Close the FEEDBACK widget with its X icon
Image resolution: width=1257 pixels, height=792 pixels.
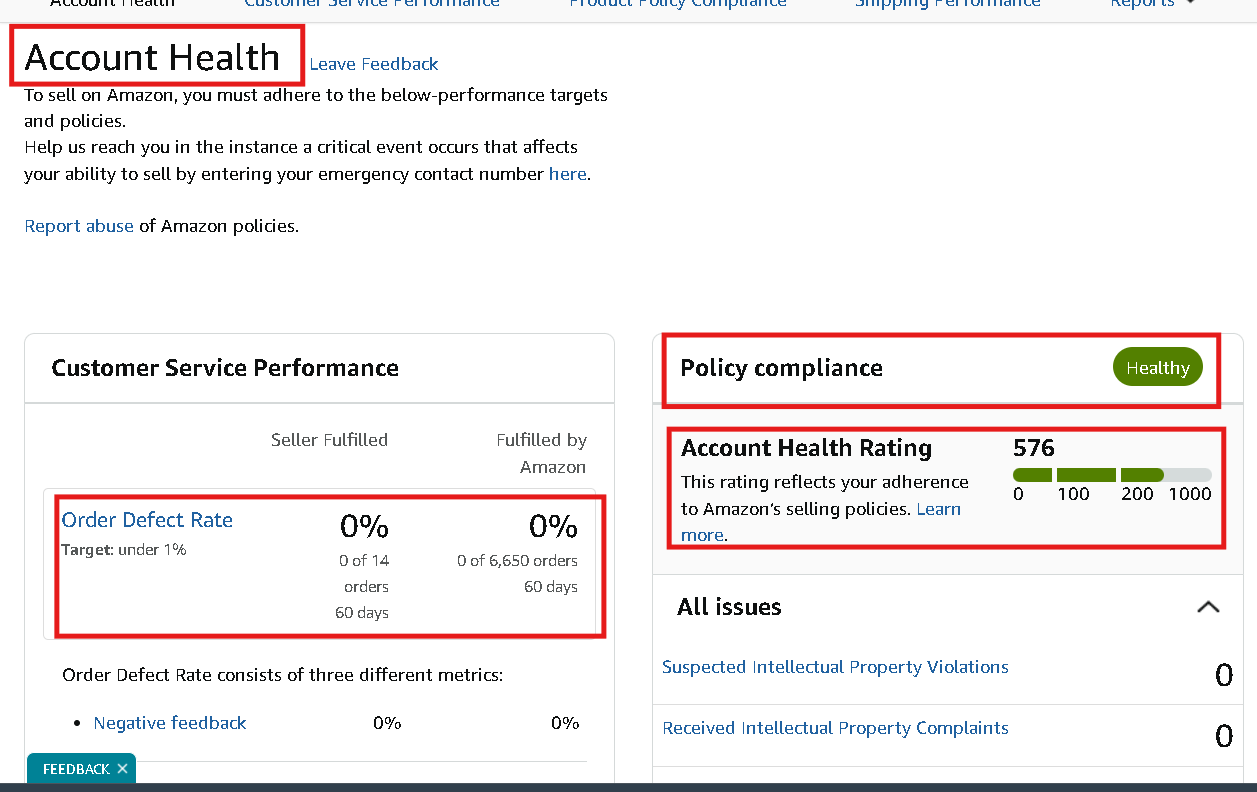(x=122, y=769)
